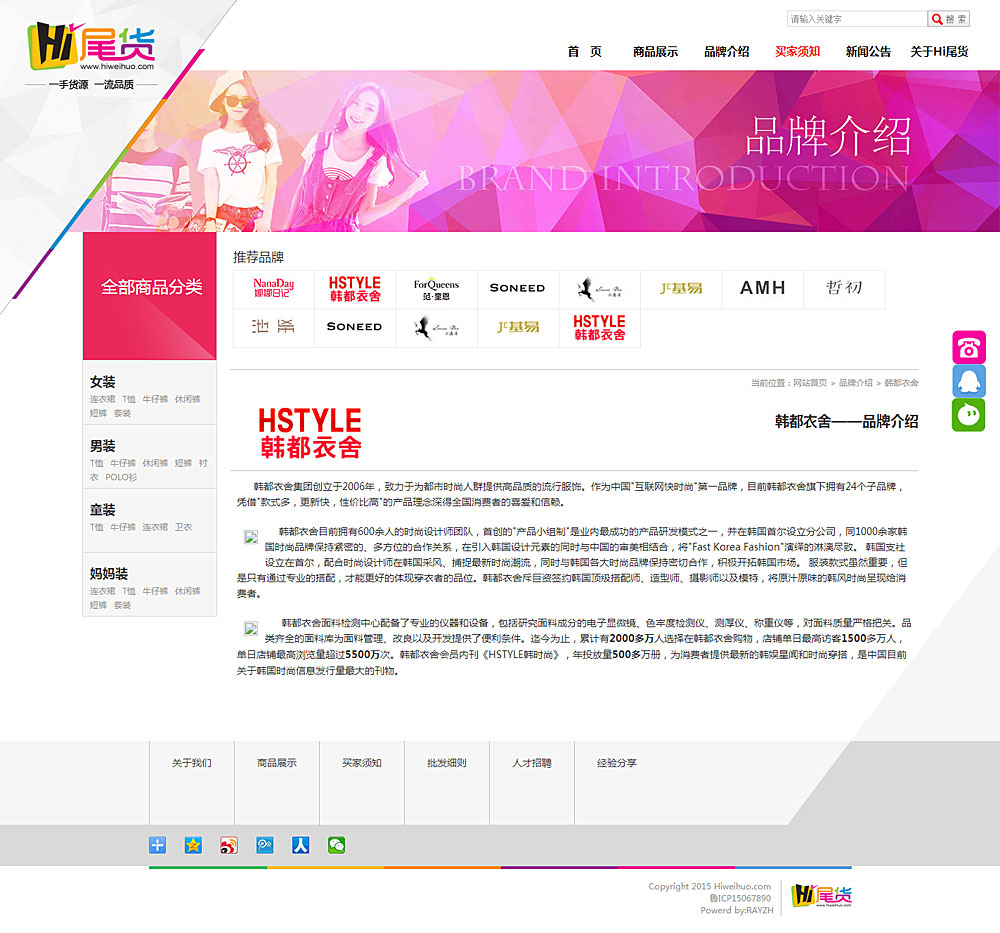Open 牛仔裤 under 妈妈装
1000x933 pixels.
tap(155, 591)
